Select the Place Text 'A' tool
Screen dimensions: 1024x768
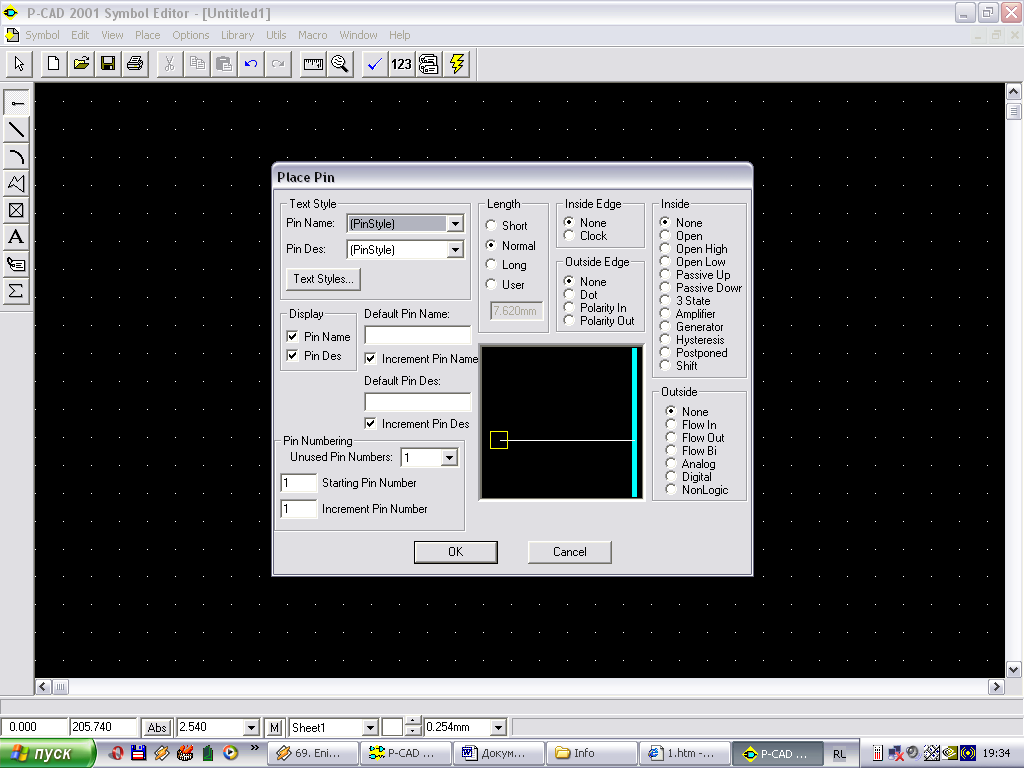point(16,236)
